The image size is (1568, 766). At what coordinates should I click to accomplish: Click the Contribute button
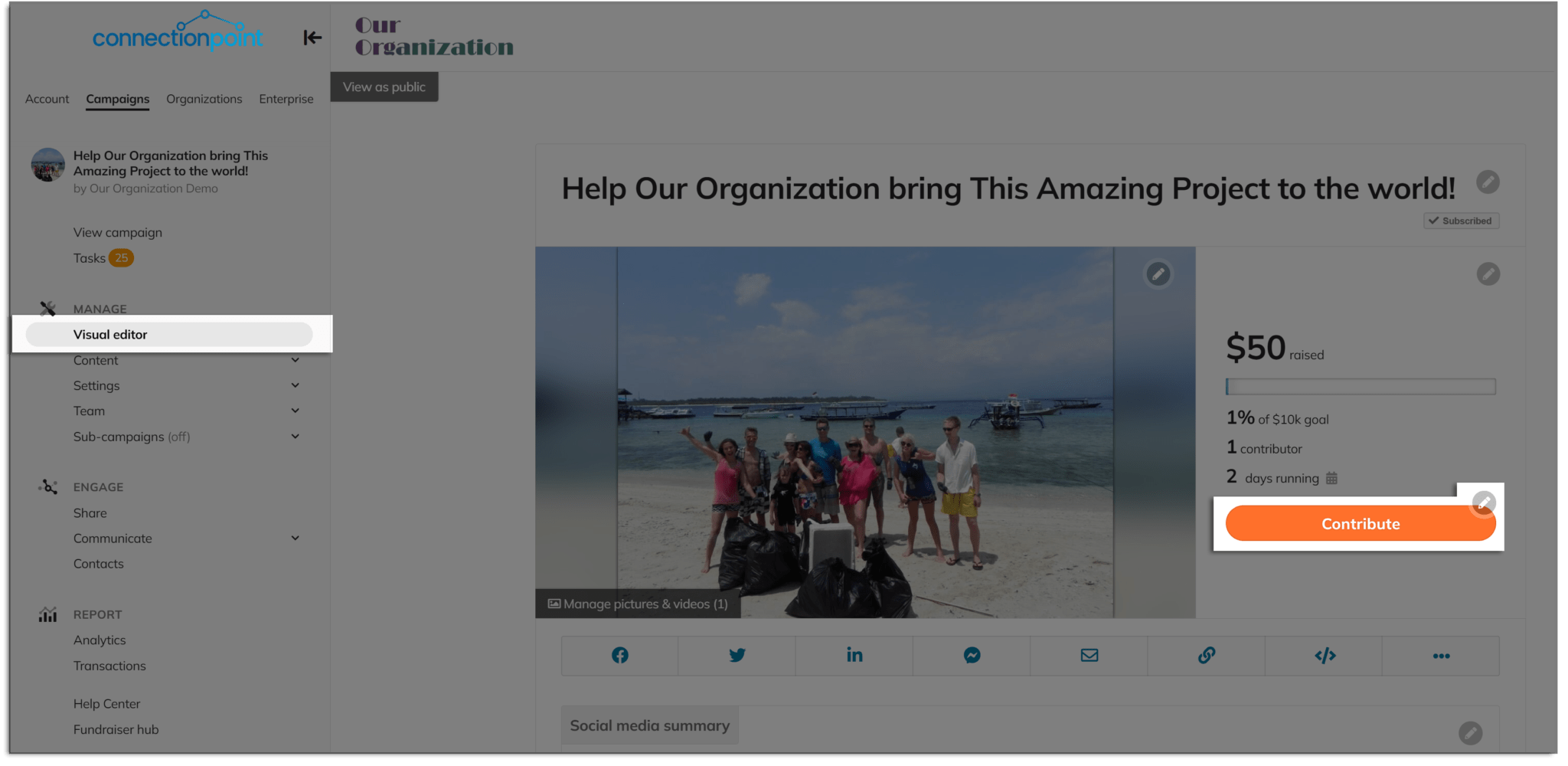click(1359, 523)
